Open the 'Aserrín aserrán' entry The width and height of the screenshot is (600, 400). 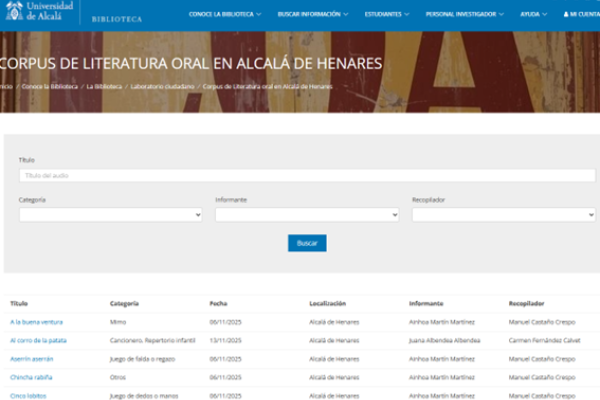[x=31, y=358]
